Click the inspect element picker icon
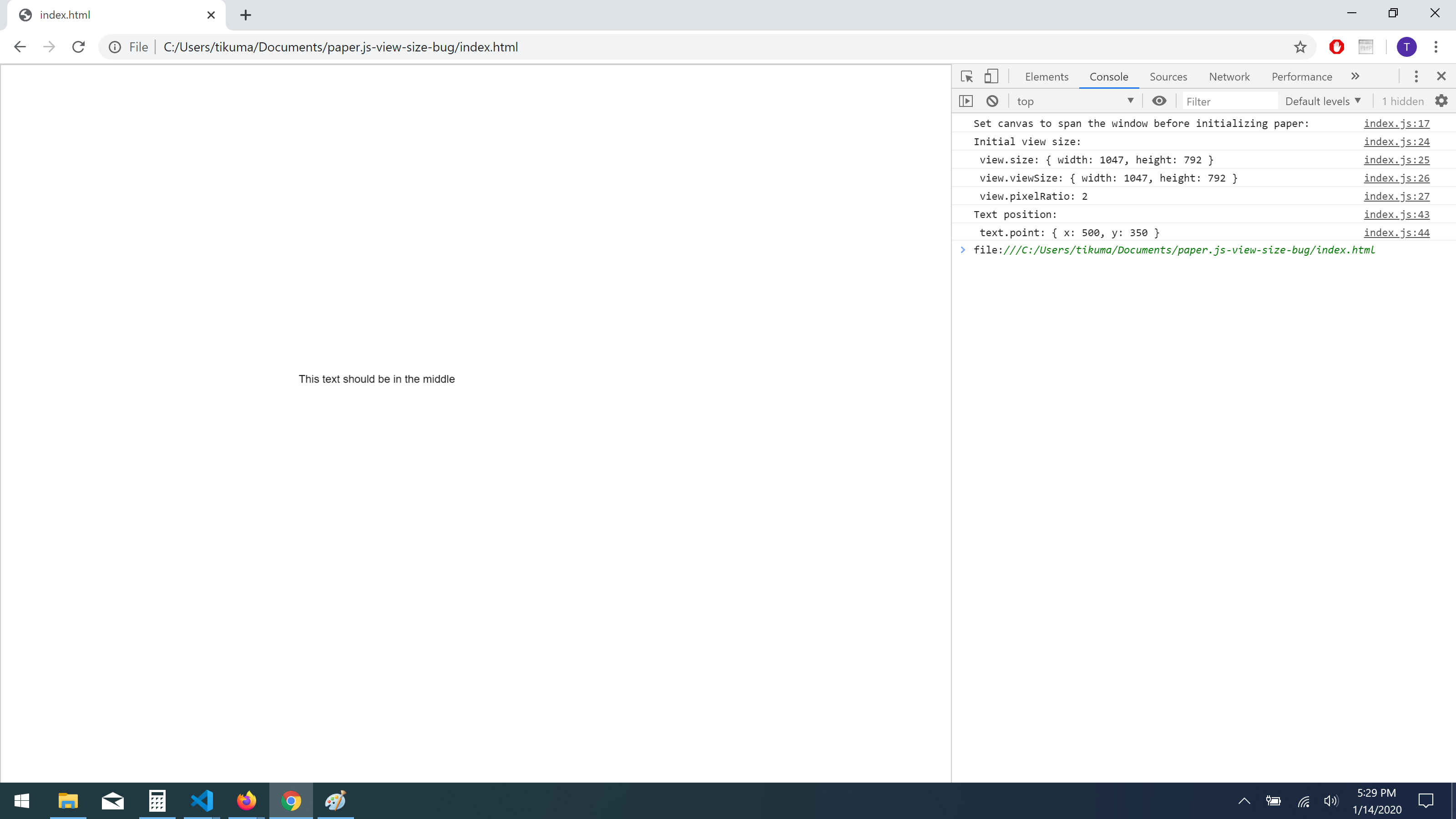The width and height of the screenshot is (1456, 819). (966, 76)
